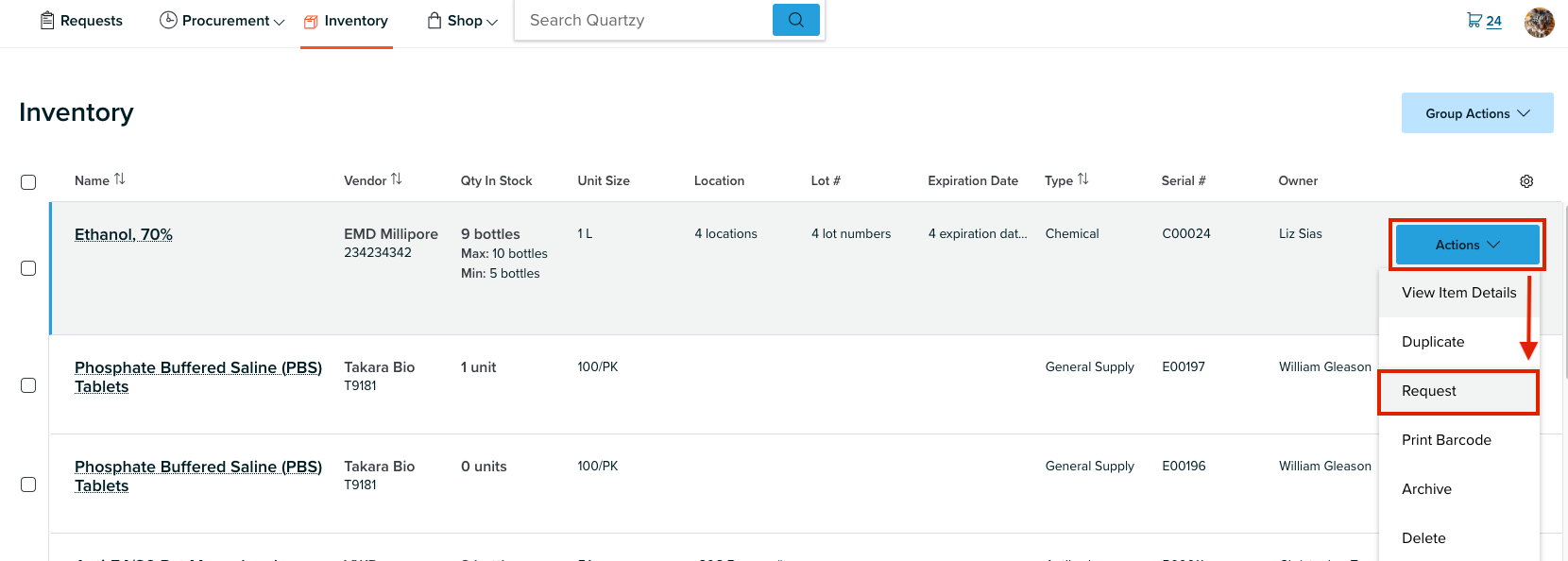
Task: Click the Owner column header
Action: coord(1298,180)
